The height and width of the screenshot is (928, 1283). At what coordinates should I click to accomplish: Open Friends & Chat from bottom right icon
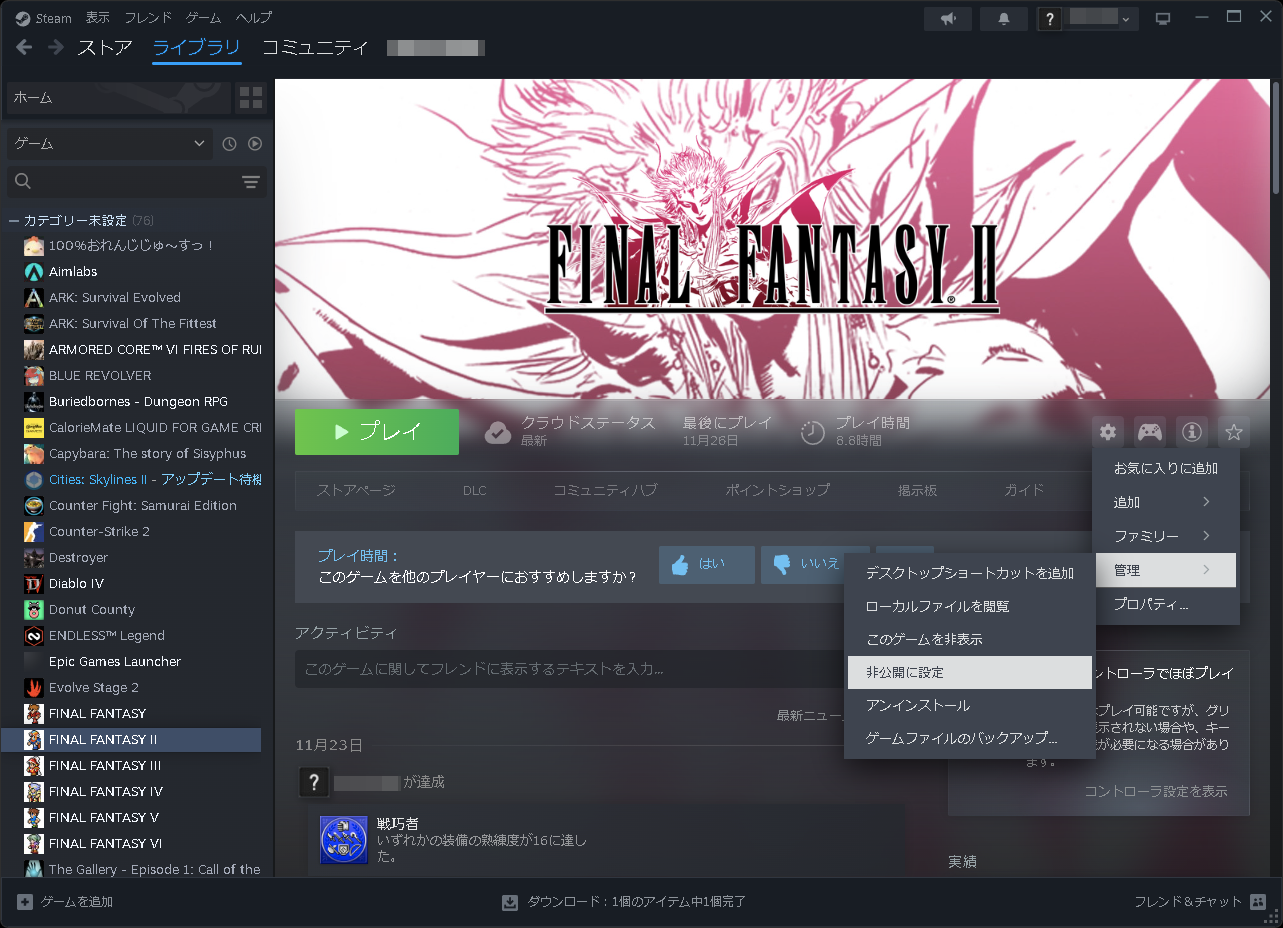point(1256,901)
